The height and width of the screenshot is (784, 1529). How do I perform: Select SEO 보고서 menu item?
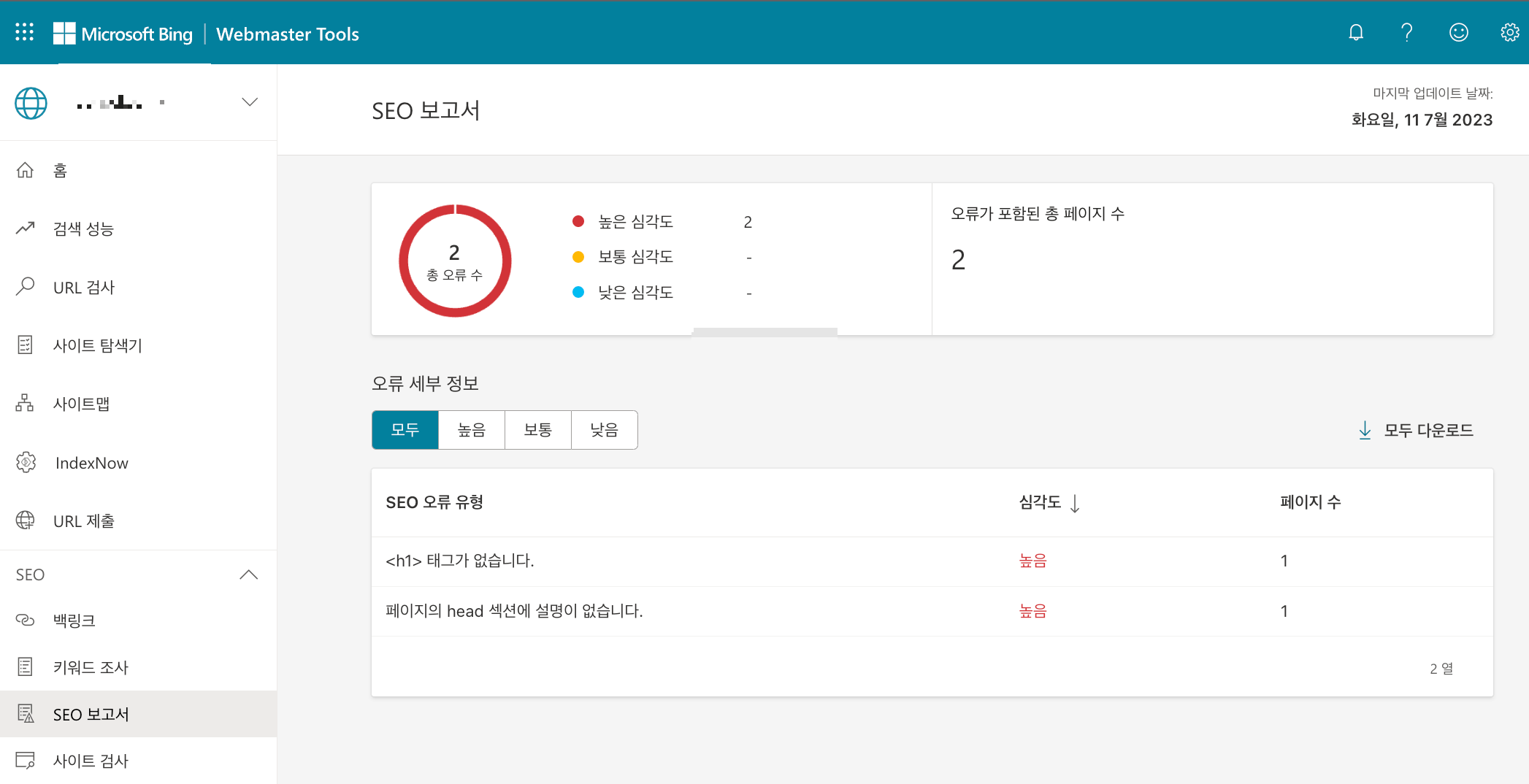click(x=139, y=714)
